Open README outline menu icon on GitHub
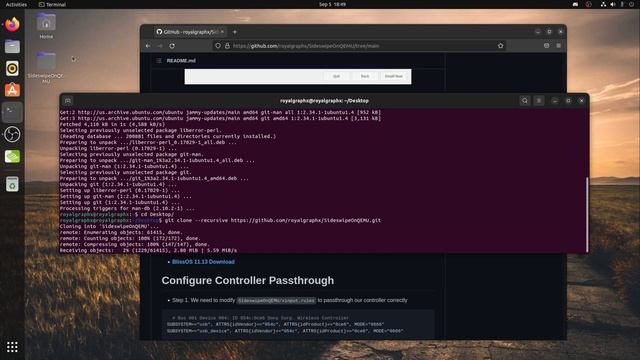Image resolution: width=640 pixels, height=360 pixels. pos(159,60)
